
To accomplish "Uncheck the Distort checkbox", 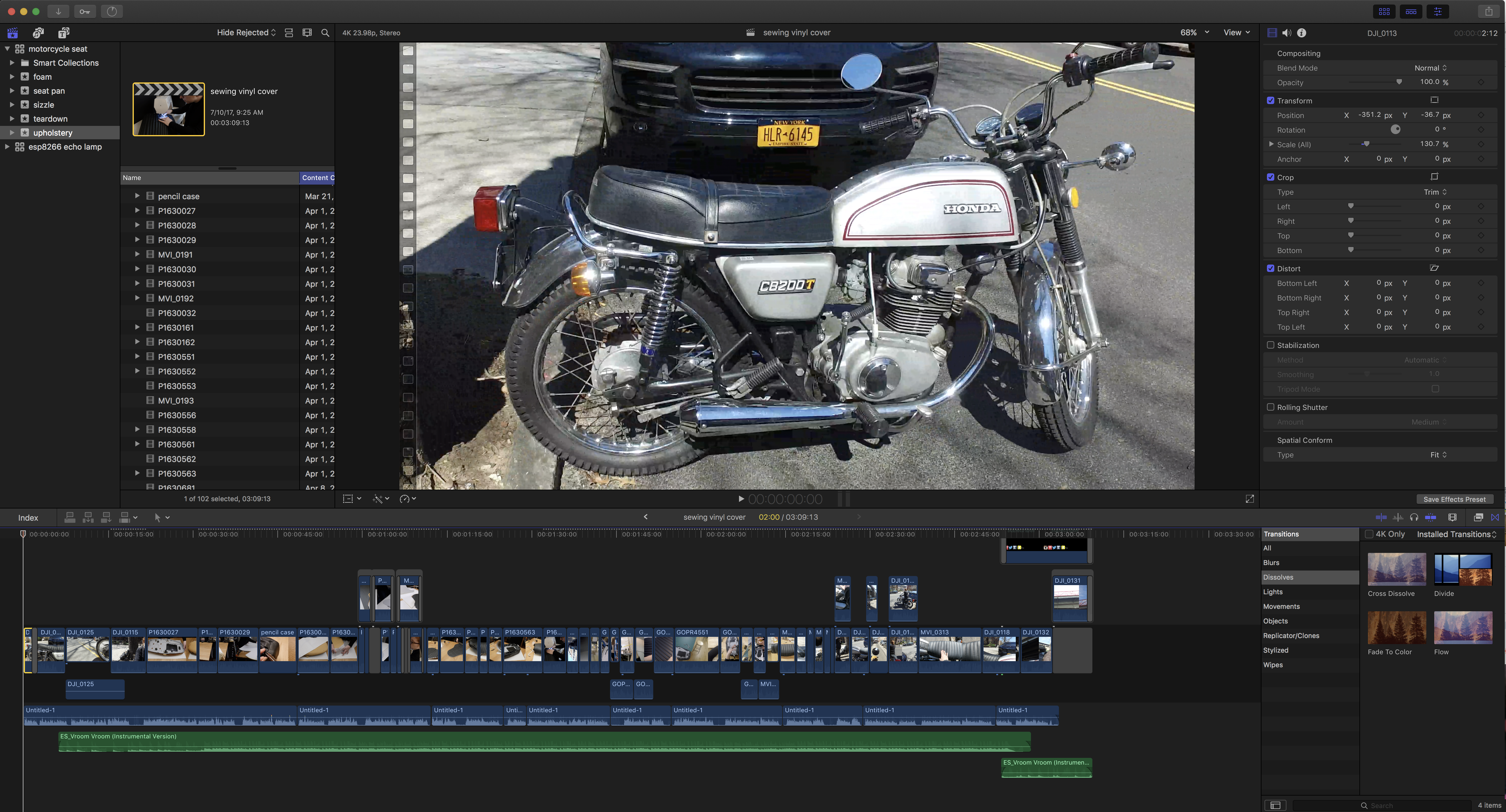I will tap(1270, 268).
